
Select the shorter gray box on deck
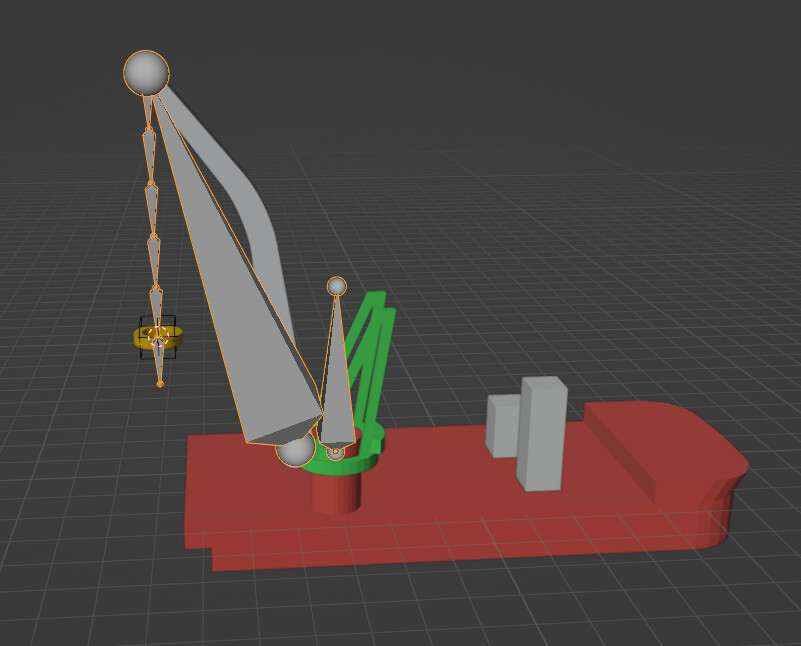tap(502, 425)
